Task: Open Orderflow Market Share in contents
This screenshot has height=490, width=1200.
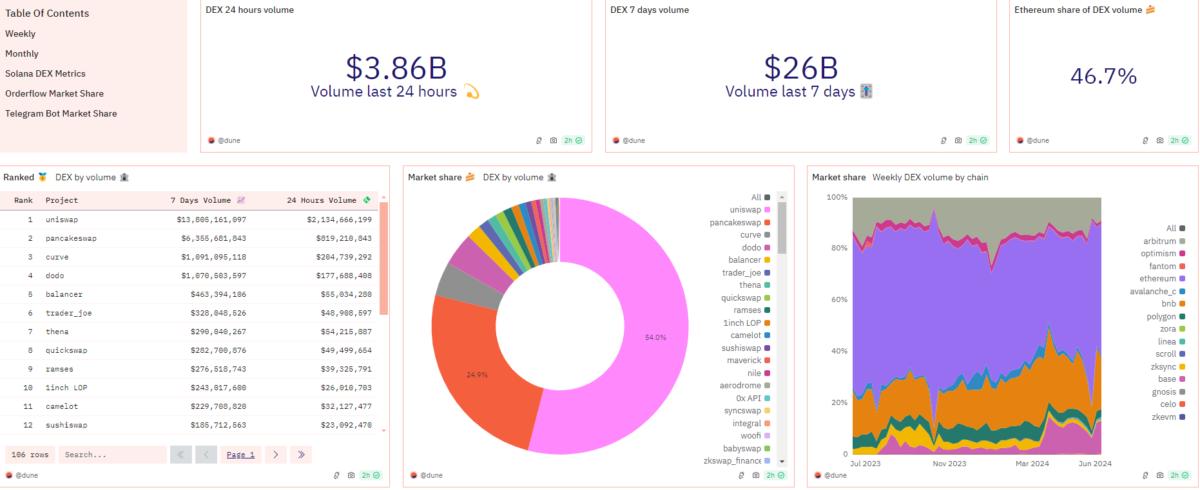Action: 54,94
